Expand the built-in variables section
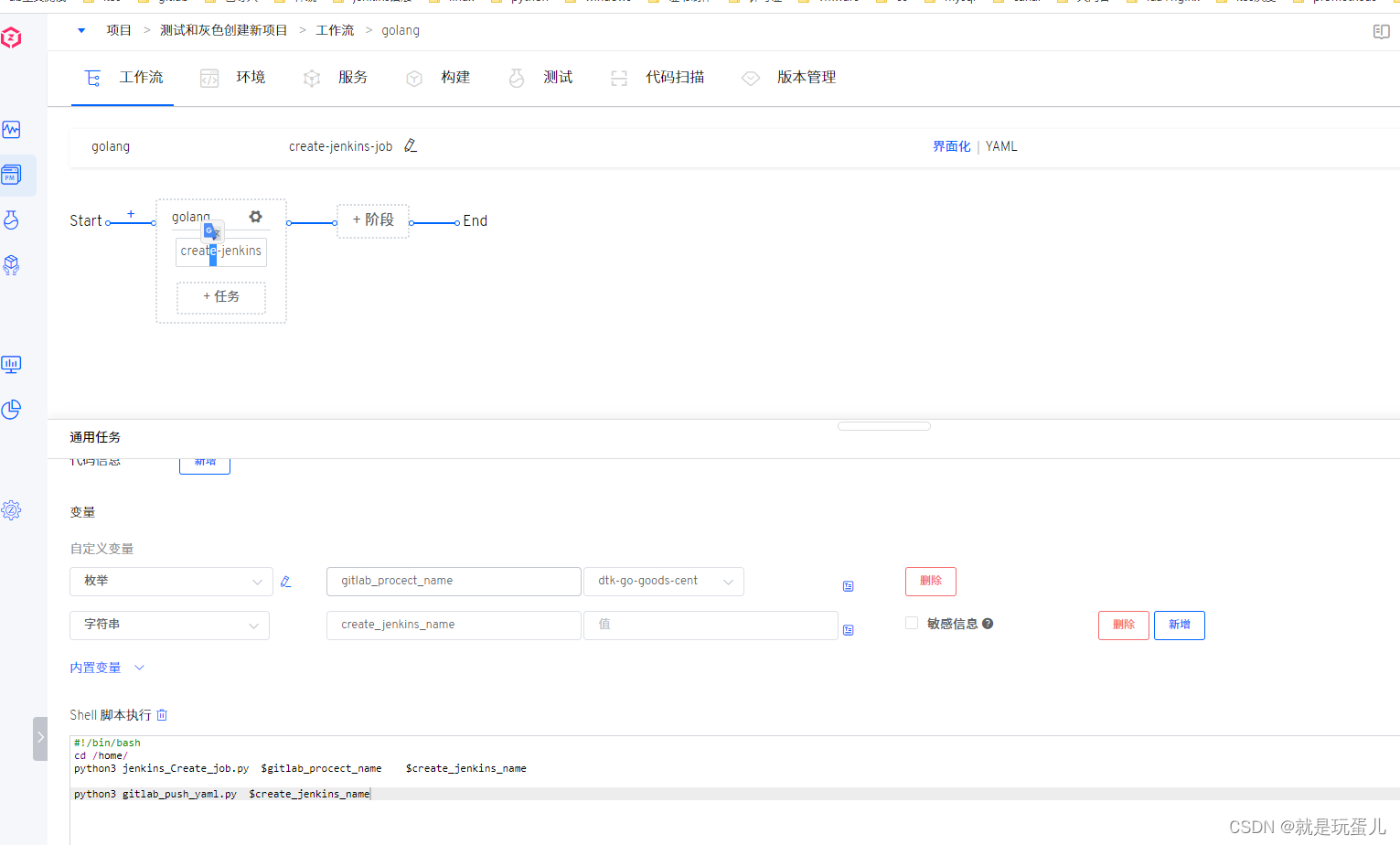 pyautogui.click(x=107, y=668)
